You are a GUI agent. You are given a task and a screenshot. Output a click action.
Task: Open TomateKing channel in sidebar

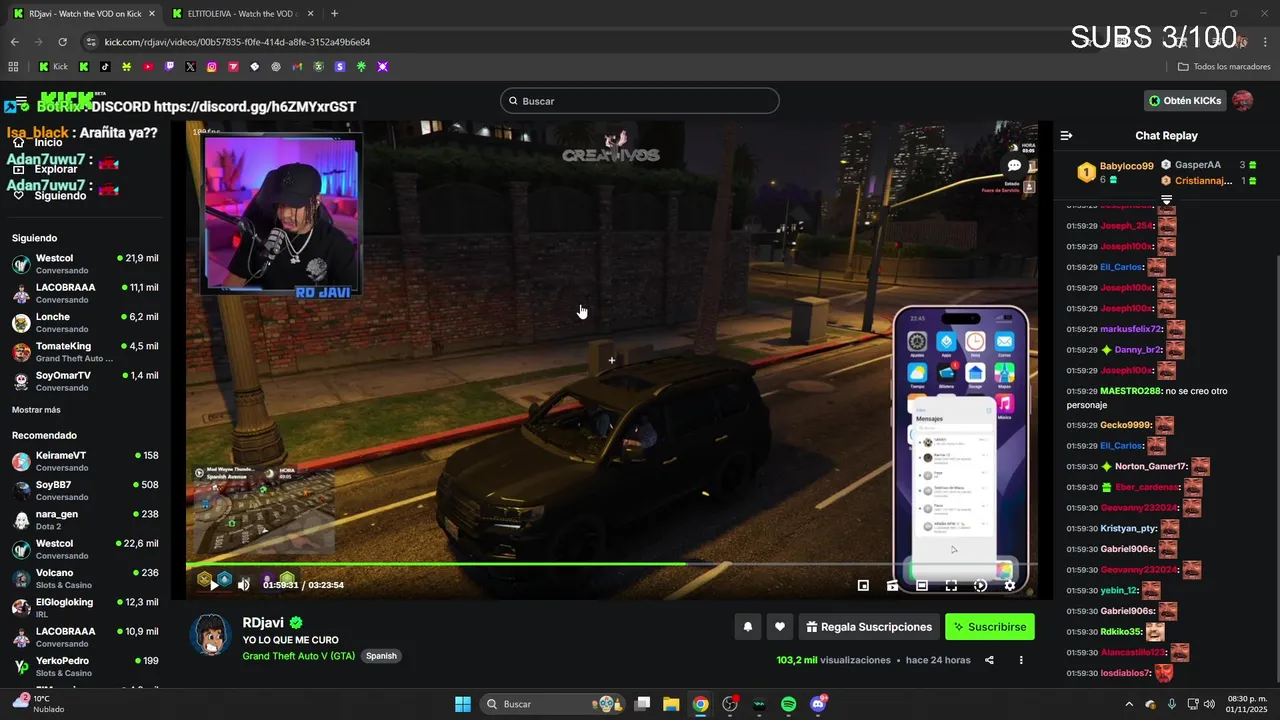(85, 352)
